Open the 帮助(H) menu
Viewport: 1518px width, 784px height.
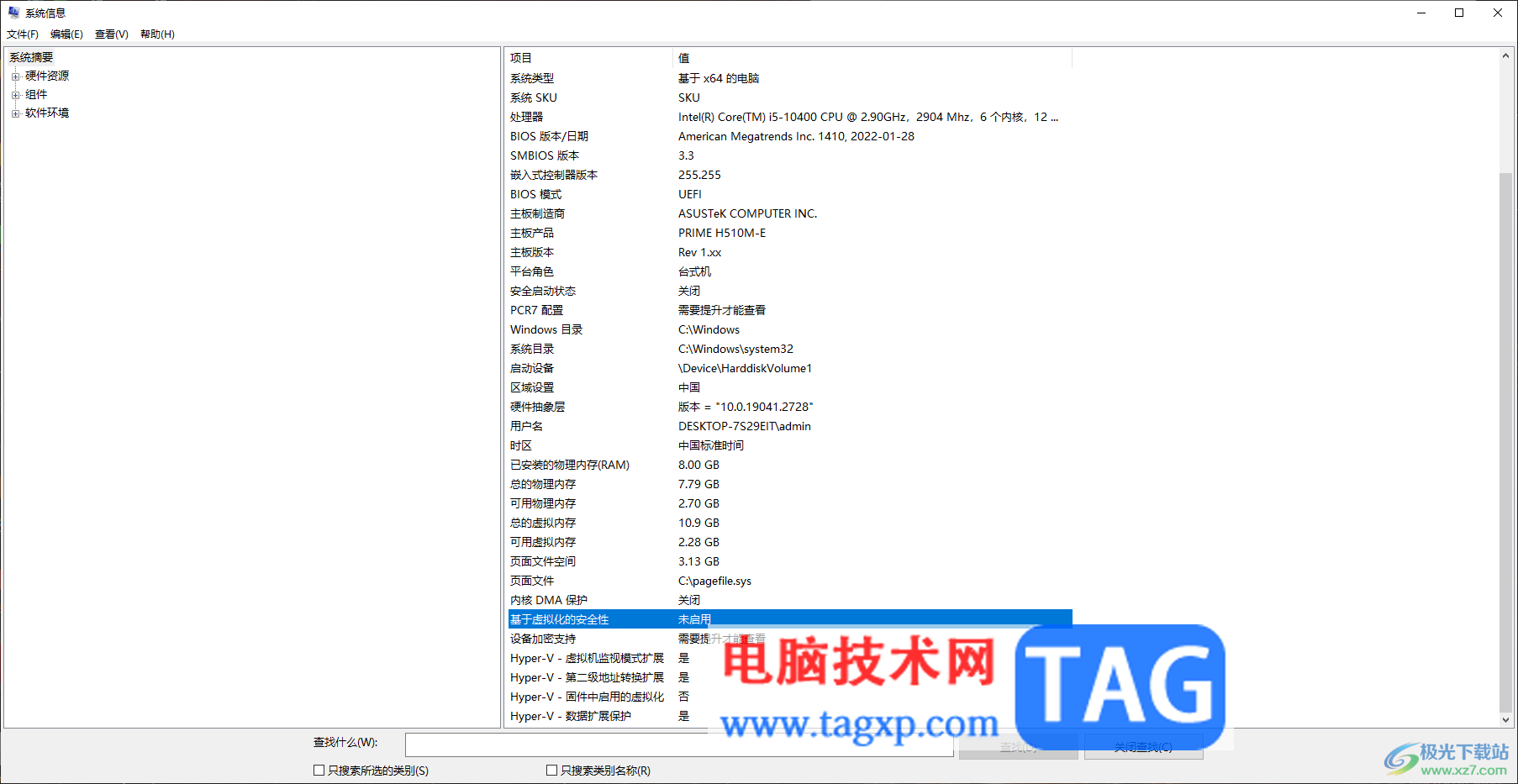click(x=157, y=34)
